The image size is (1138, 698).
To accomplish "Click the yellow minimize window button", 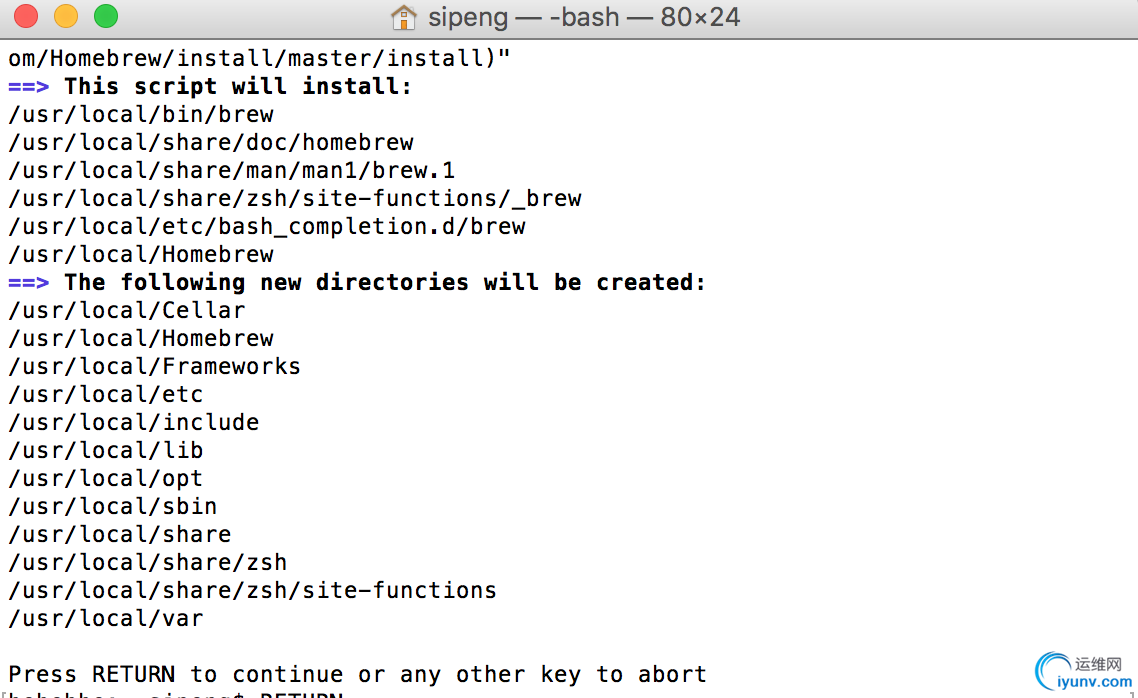I will pyautogui.click(x=66, y=16).
